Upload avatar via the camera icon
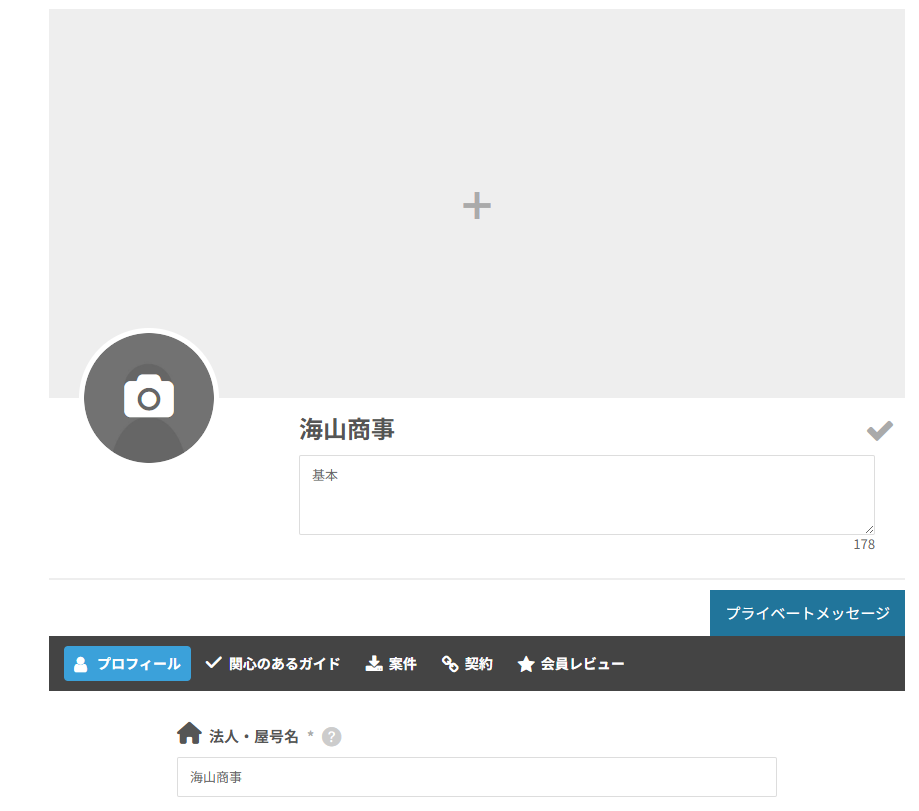 pyautogui.click(x=149, y=397)
